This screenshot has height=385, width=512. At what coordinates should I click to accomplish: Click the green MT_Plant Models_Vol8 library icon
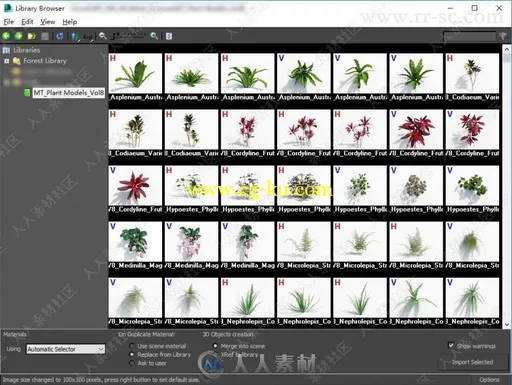27,93
